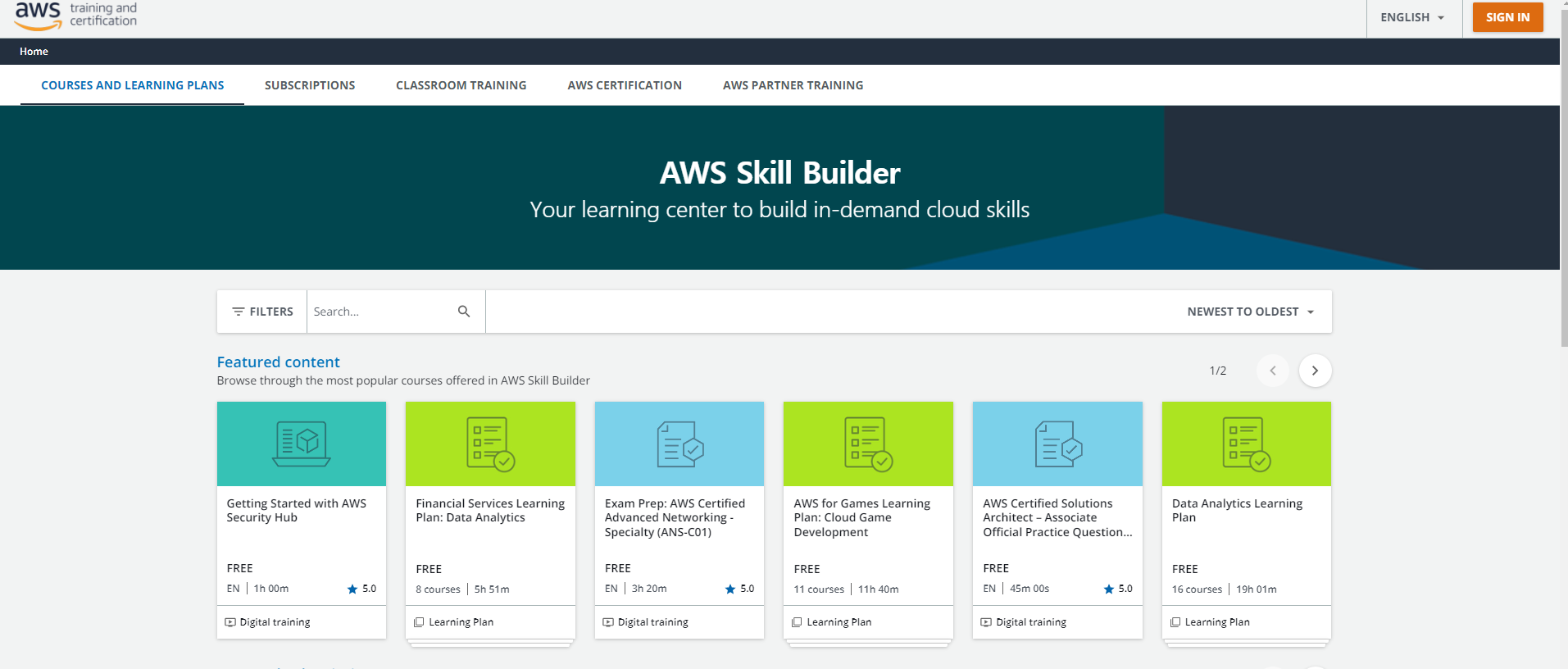Click '5h 51m' duration on Financial Services card
Screen dimensions: 1568x669
[x=492, y=589]
